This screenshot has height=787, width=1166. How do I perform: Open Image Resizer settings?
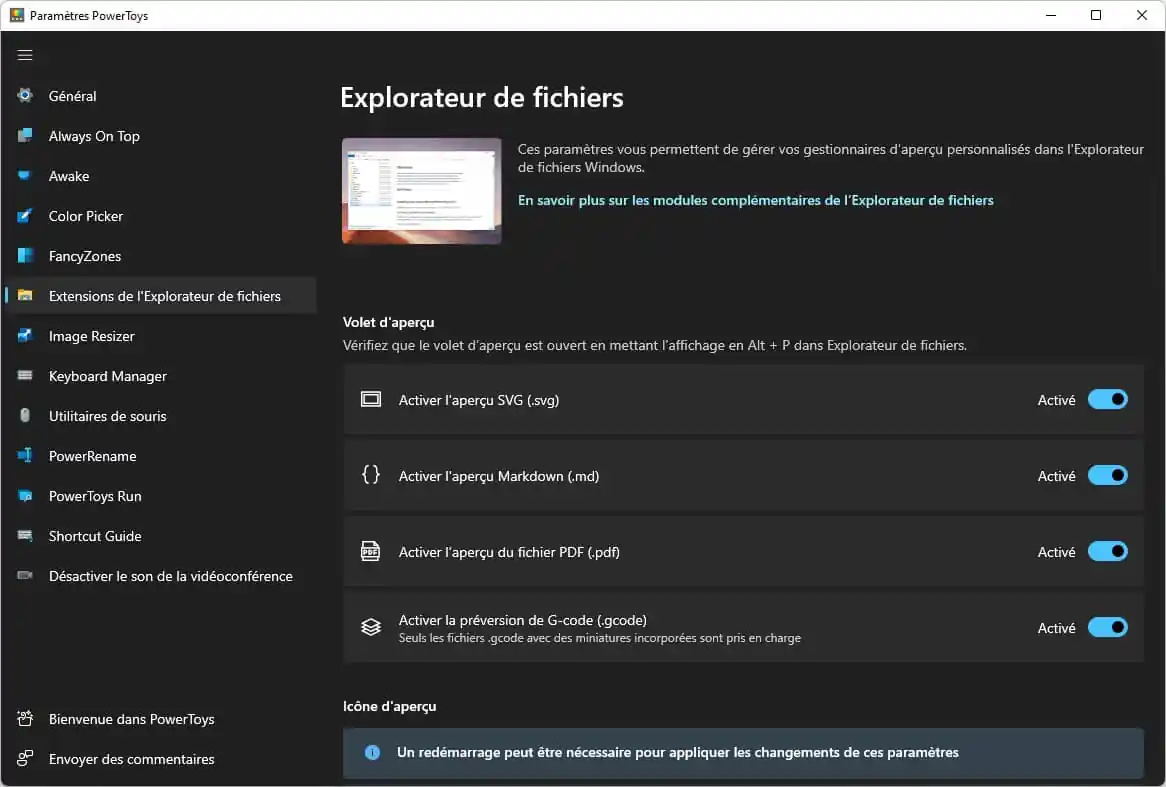click(x=161, y=335)
